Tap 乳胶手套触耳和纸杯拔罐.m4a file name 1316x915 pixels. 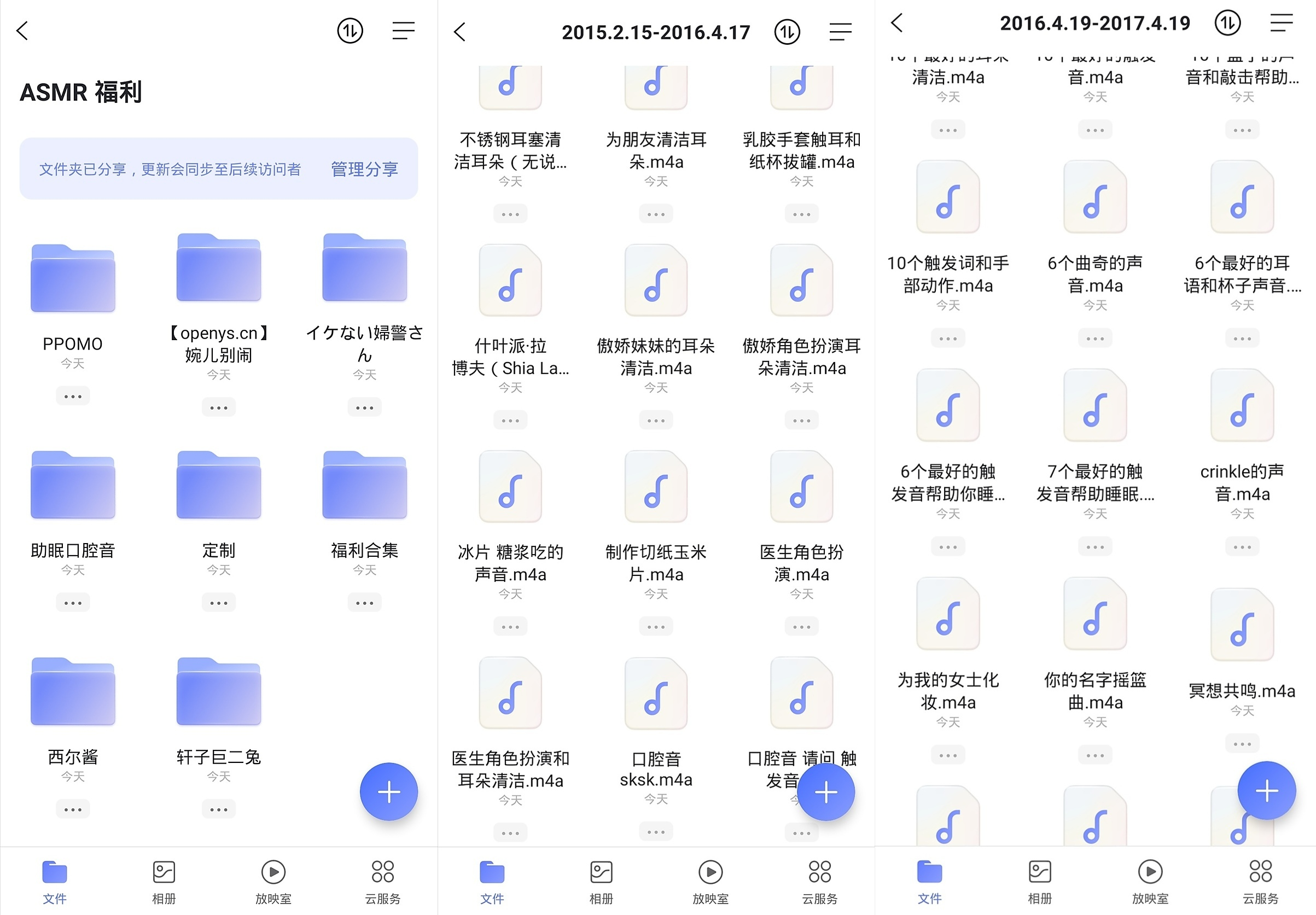point(801,151)
